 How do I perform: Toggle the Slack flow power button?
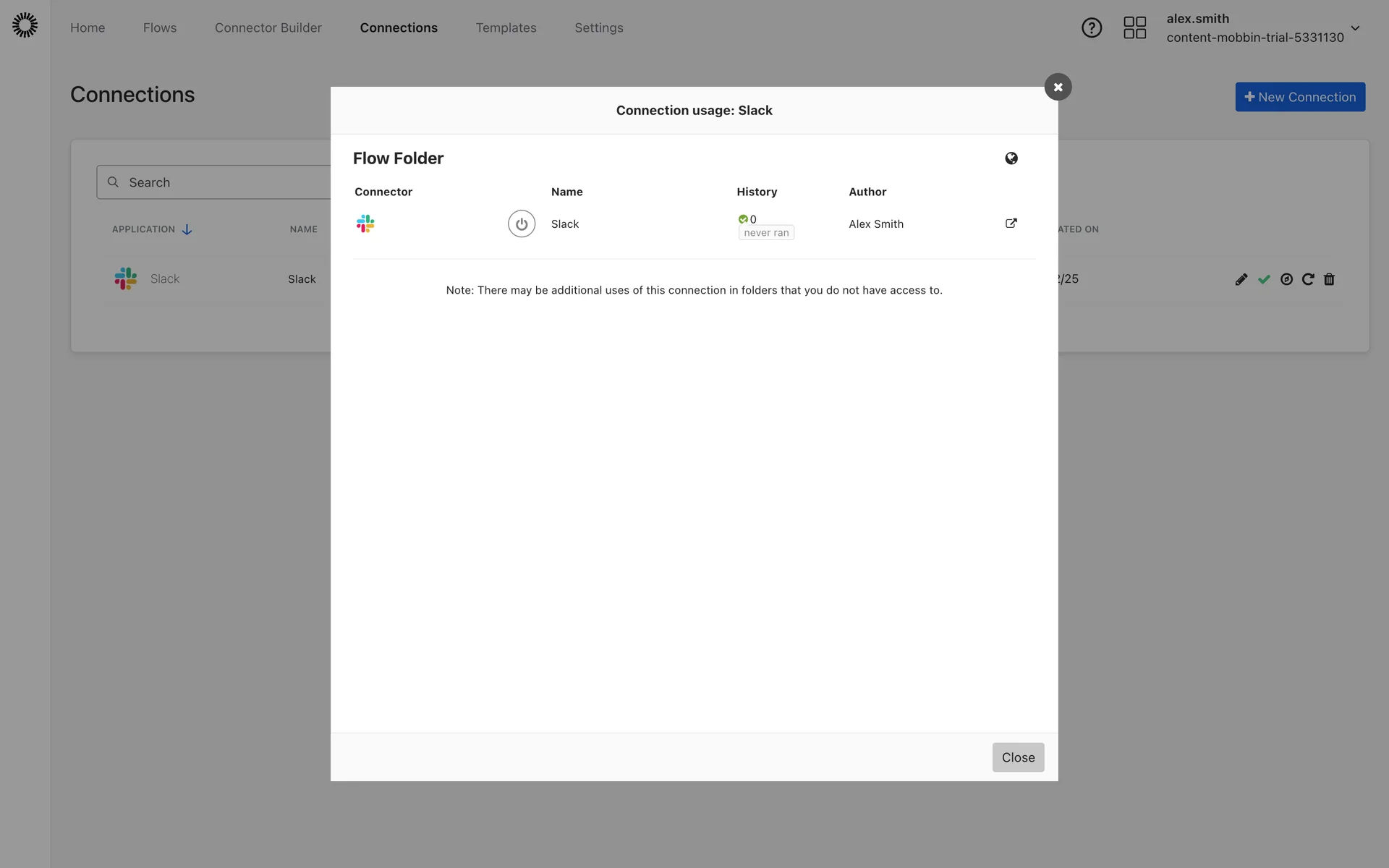coord(521,224)
